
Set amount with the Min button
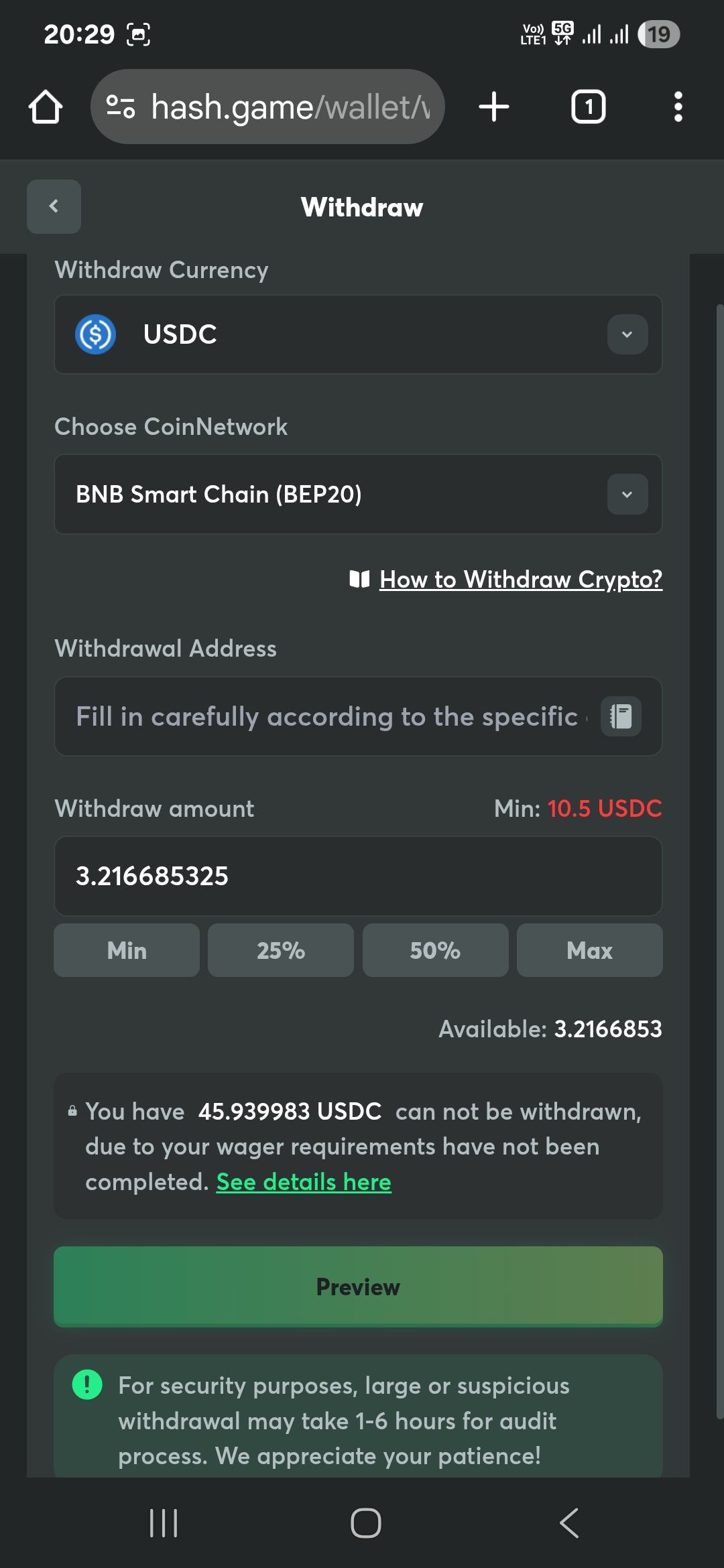click(127, 950)
